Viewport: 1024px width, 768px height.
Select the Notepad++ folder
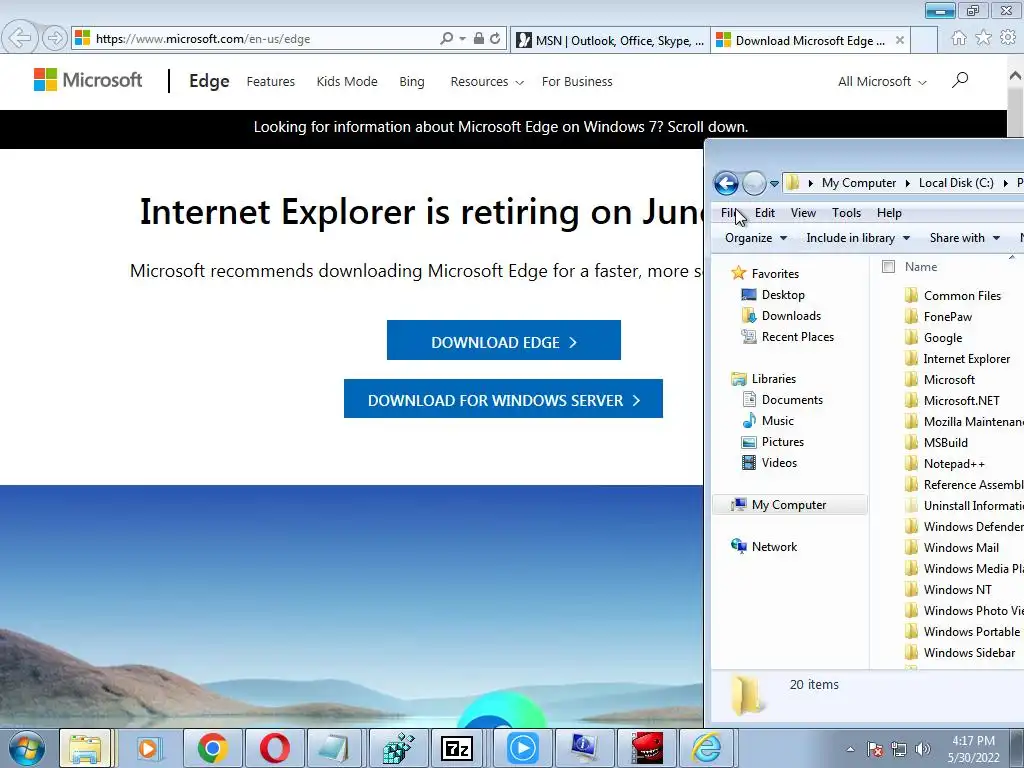tap(954, 464)
